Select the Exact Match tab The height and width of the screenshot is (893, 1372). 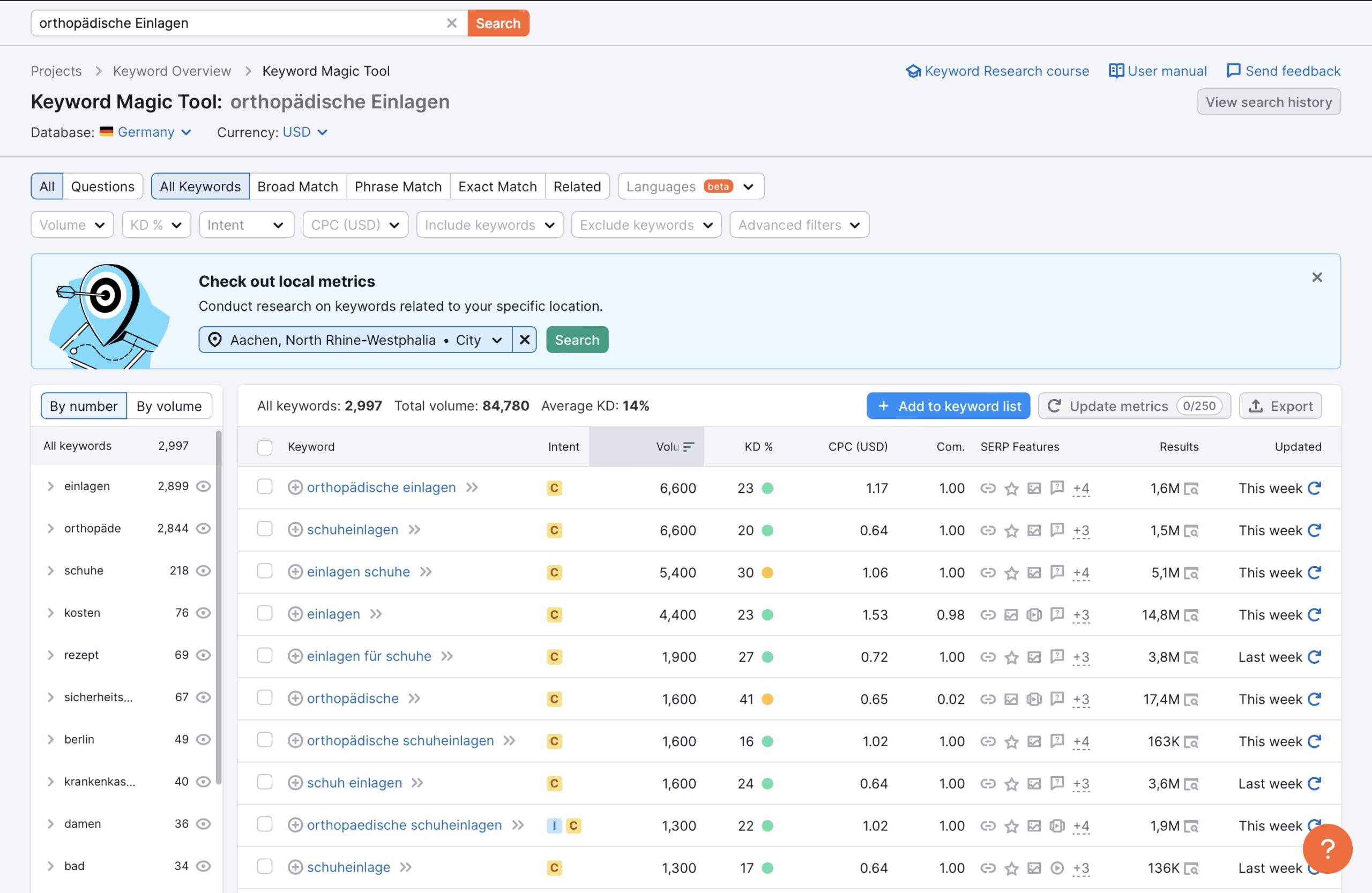[x=497, y=186]
